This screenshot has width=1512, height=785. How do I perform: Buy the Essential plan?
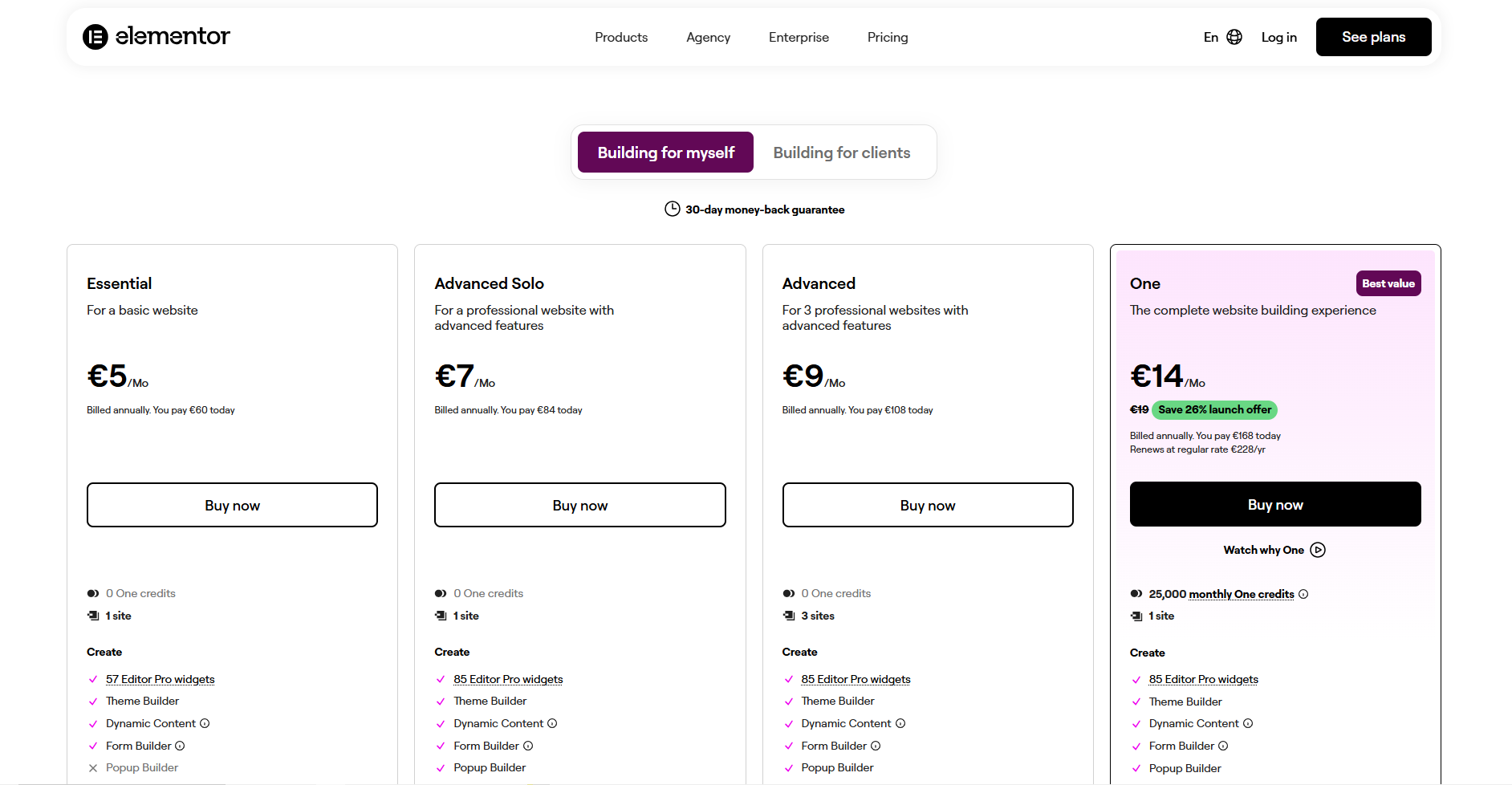coord(232,505)
